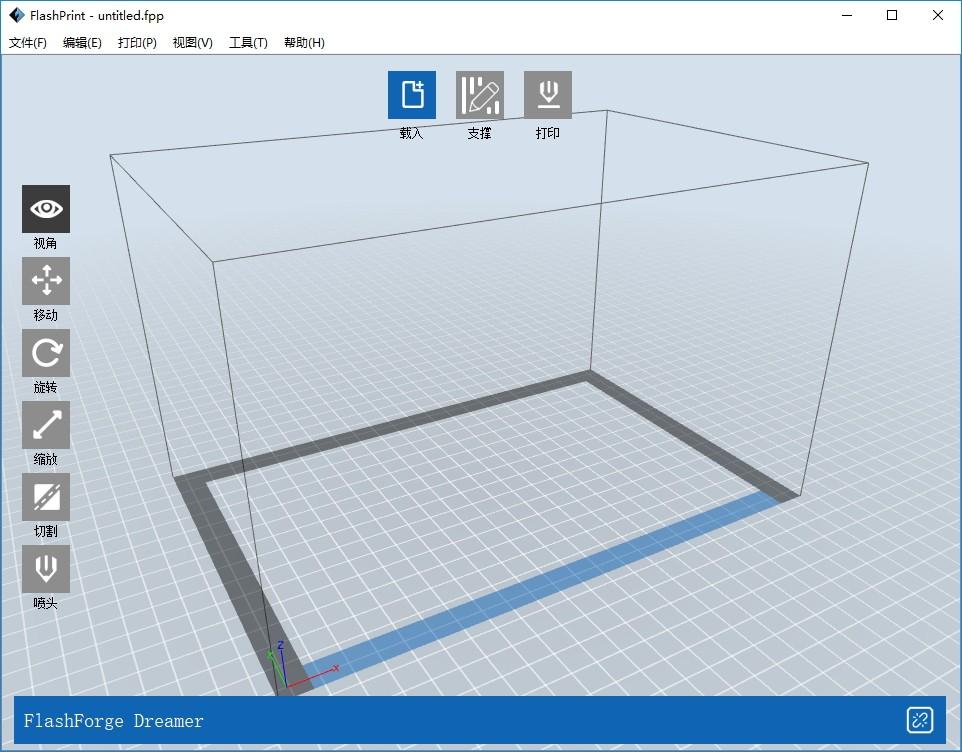This screenshot has width=962, height=752.
Task: Open the 视图(V) menu
Action: (193, 42)
